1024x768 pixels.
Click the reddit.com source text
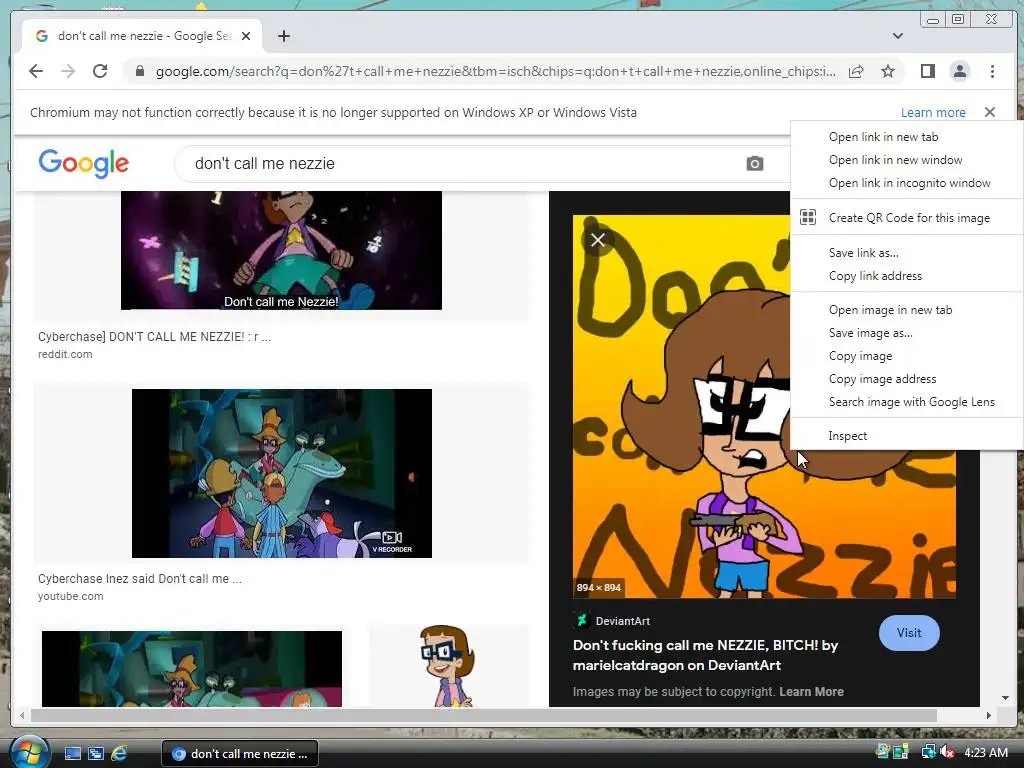65,354
